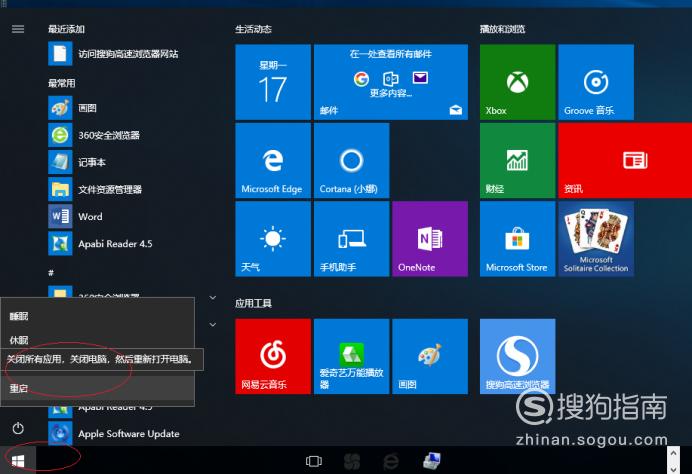Open the Groove 音乐 tile
This screenshot has width=692, height=474.
(596, 82)
